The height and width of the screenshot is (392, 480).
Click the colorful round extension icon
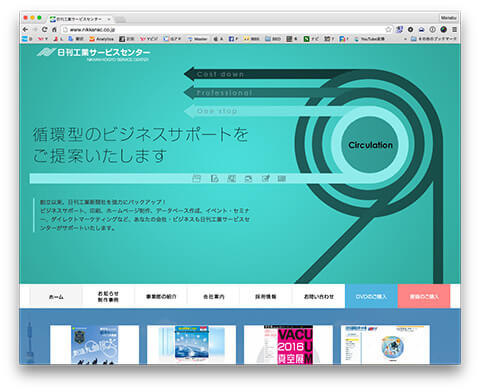tap(443, 30)
